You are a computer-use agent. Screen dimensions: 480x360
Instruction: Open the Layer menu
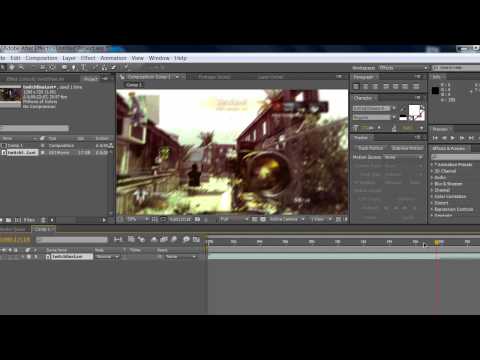[69, 58]
